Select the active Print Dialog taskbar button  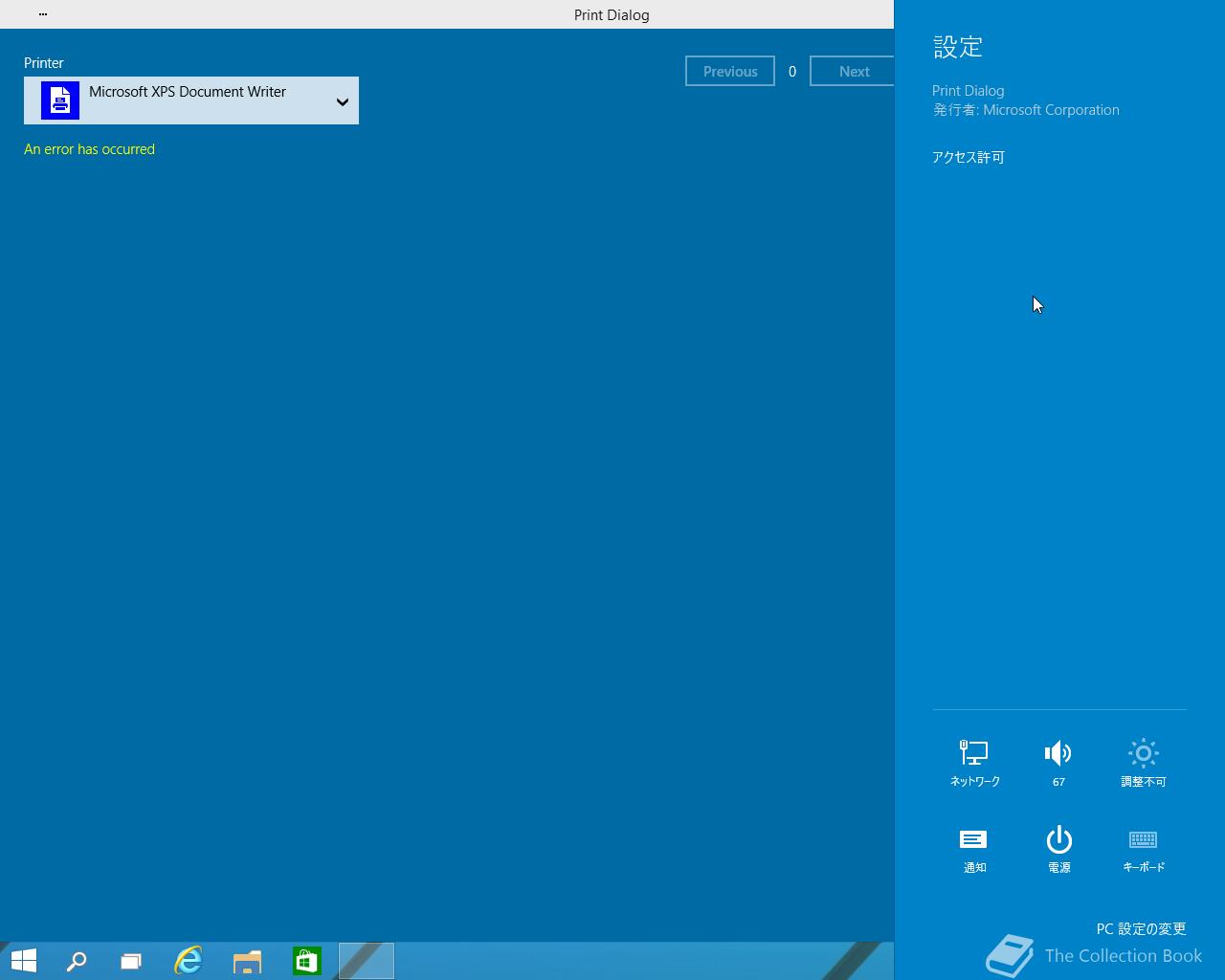coord(367,961)
